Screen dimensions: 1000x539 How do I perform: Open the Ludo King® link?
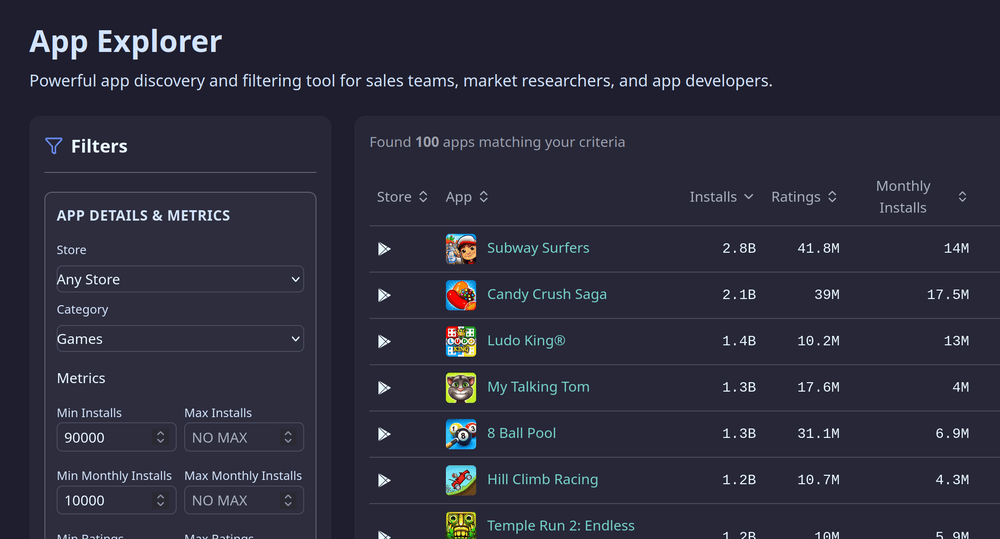coord(526,341)
